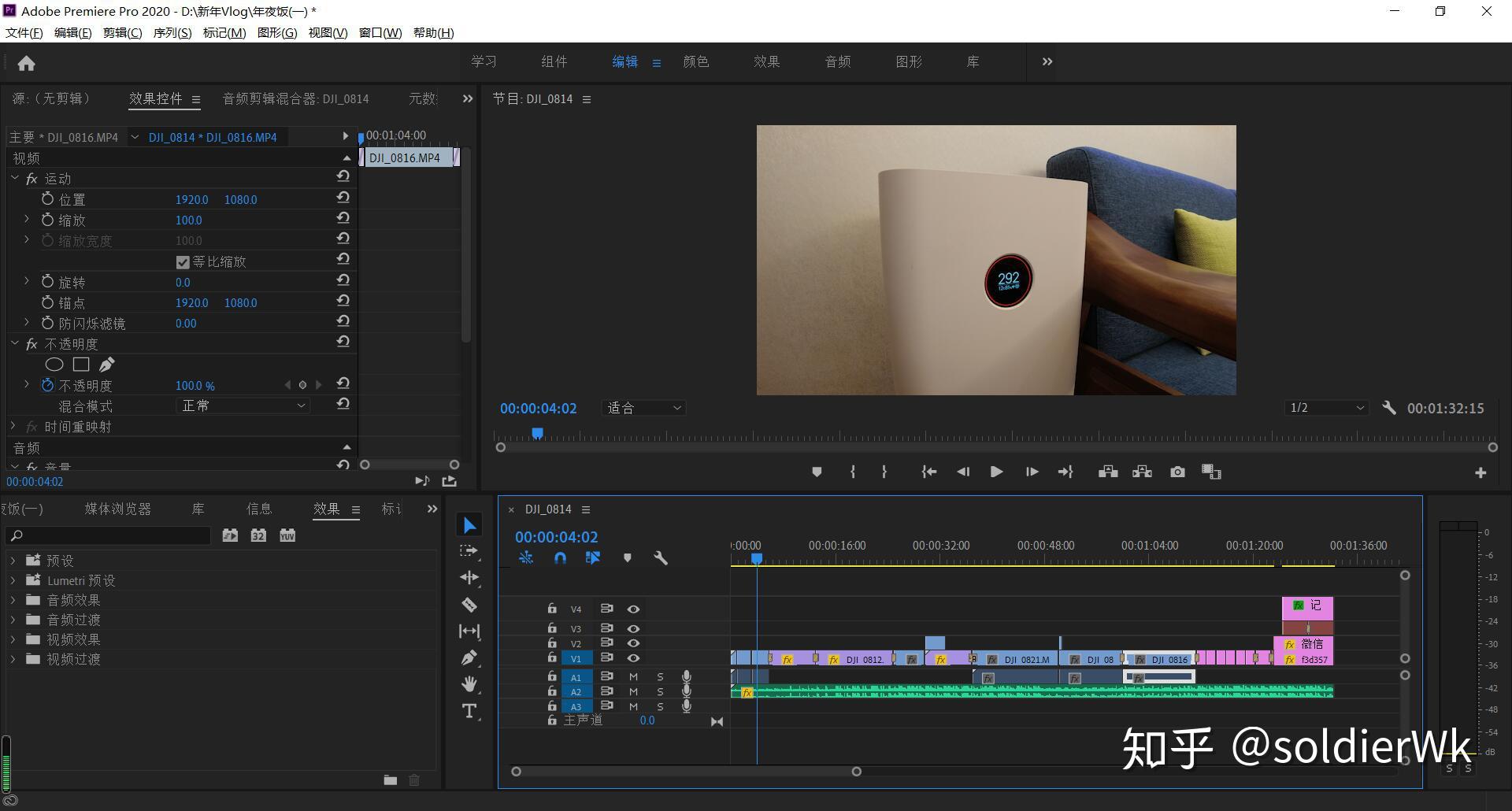Expand the Lumetri 预设 folder
Image resolution: width=1512 pixels, height=811 pixels.
13,580
